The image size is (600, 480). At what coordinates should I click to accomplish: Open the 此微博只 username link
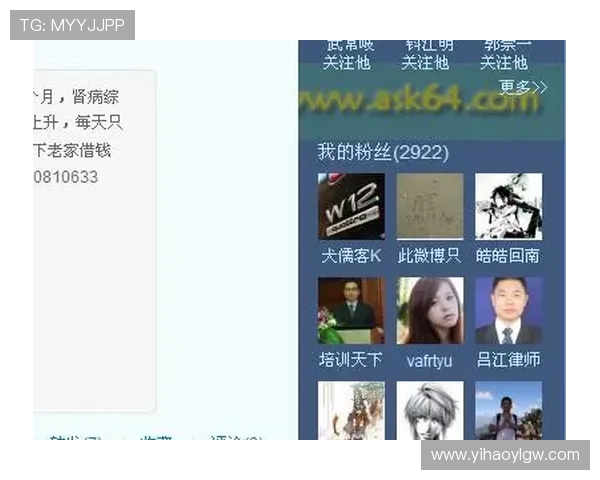point(429,256)
